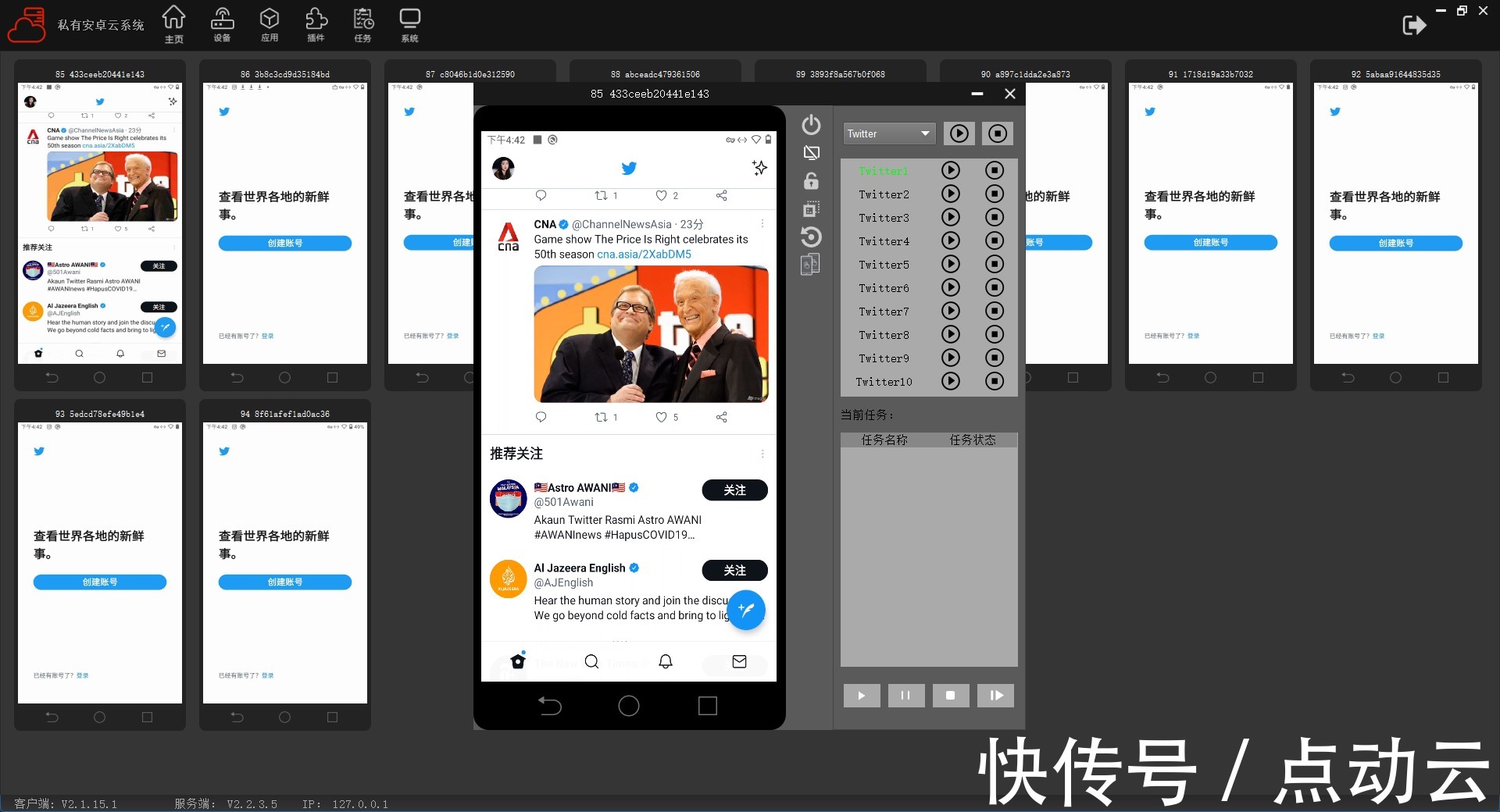Select the Twitter1 script entry
The height and width of the screenshot is (812, 1500).
pyautogui.click(x=884, y=171)
